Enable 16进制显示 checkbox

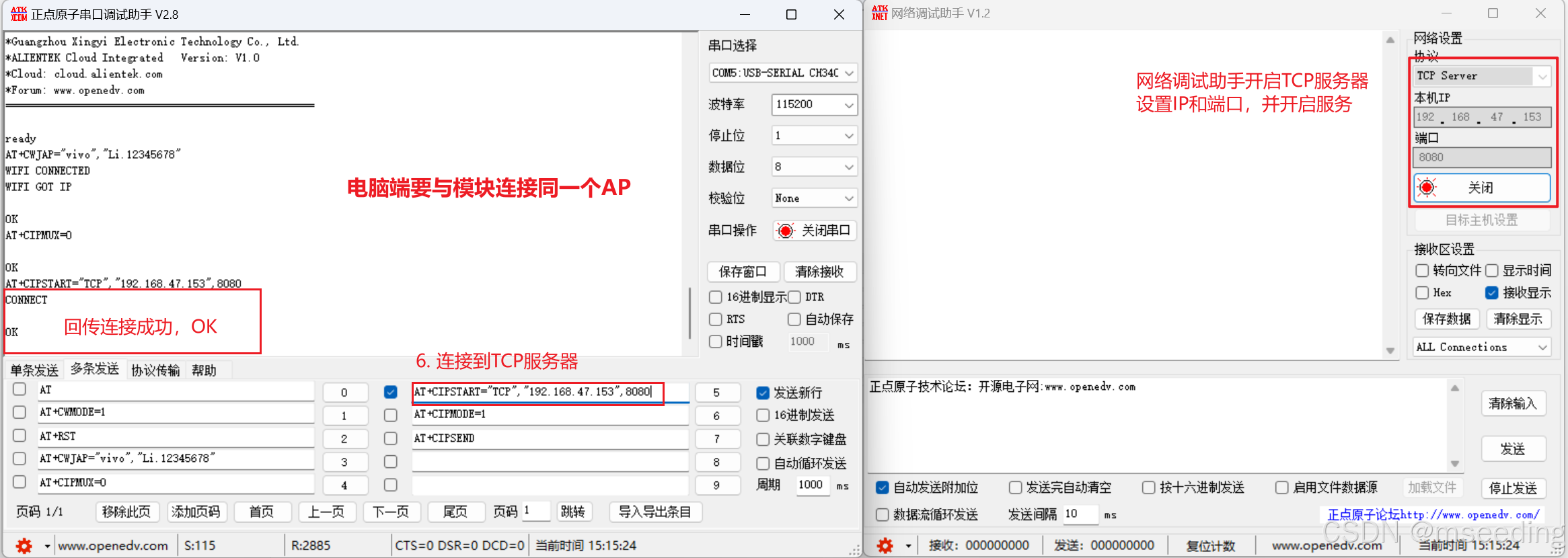point(716,297)
